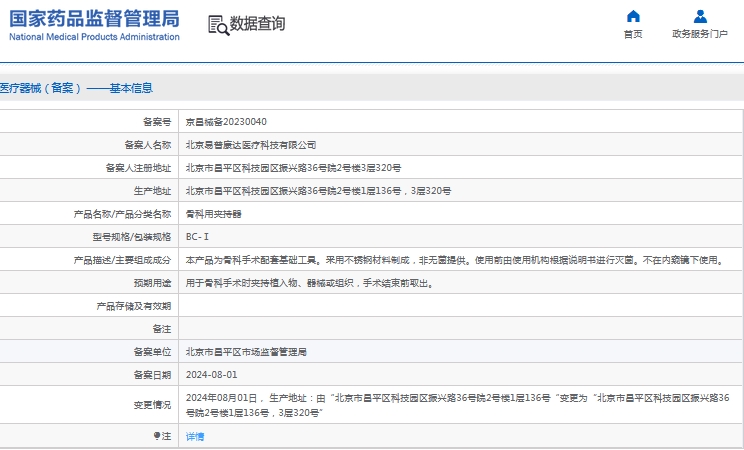Select the value 京昌械备20230040

[x=226, y=122]
